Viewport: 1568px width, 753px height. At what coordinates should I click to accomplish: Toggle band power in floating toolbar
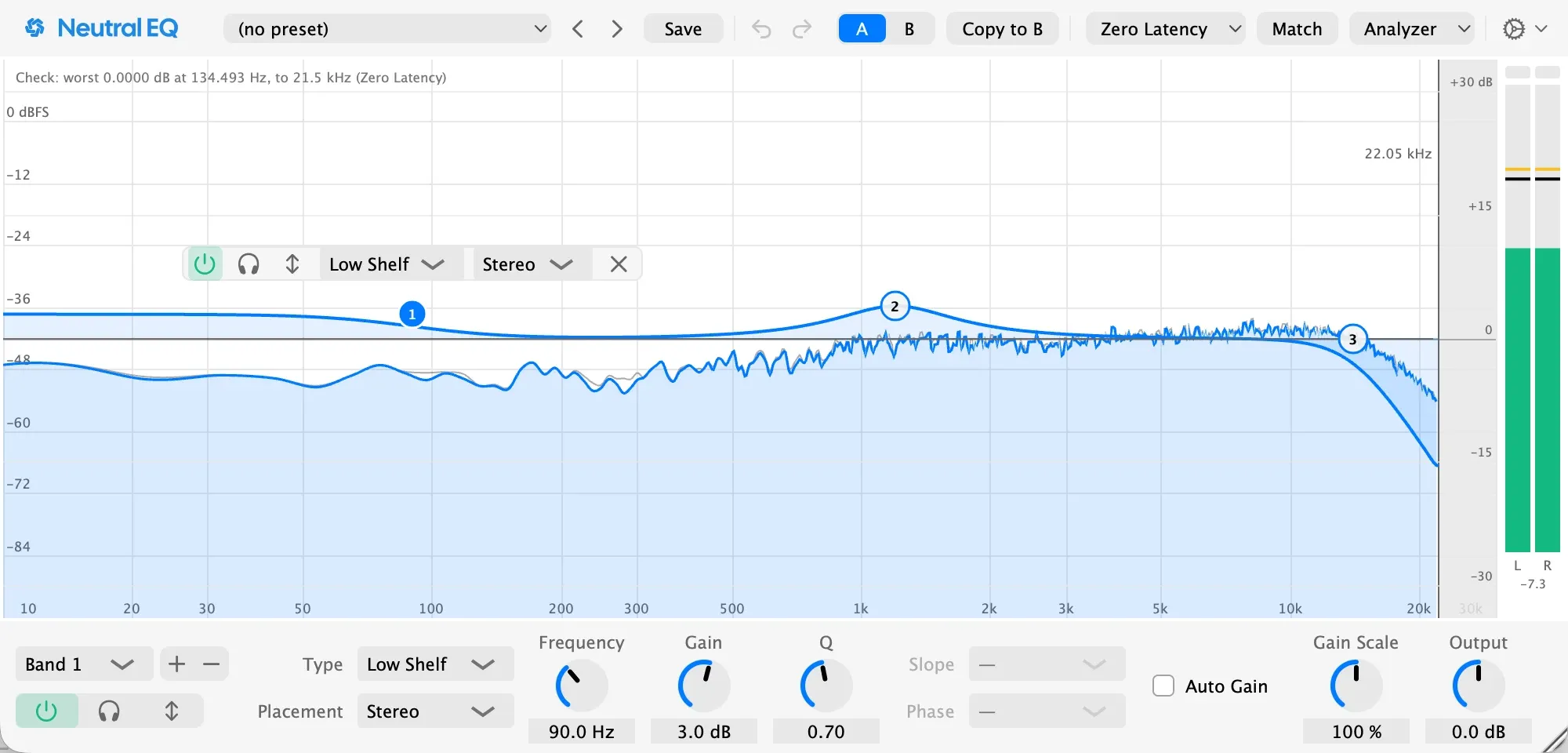(x=205, y=264)
